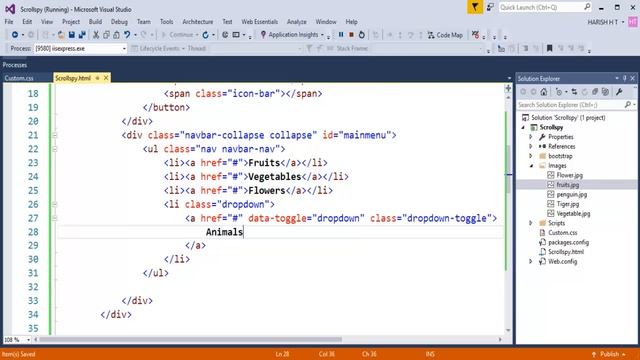640x360 pixels.
Task: Open Solution Explorer search options dropdown
Action: coord(634,105)
